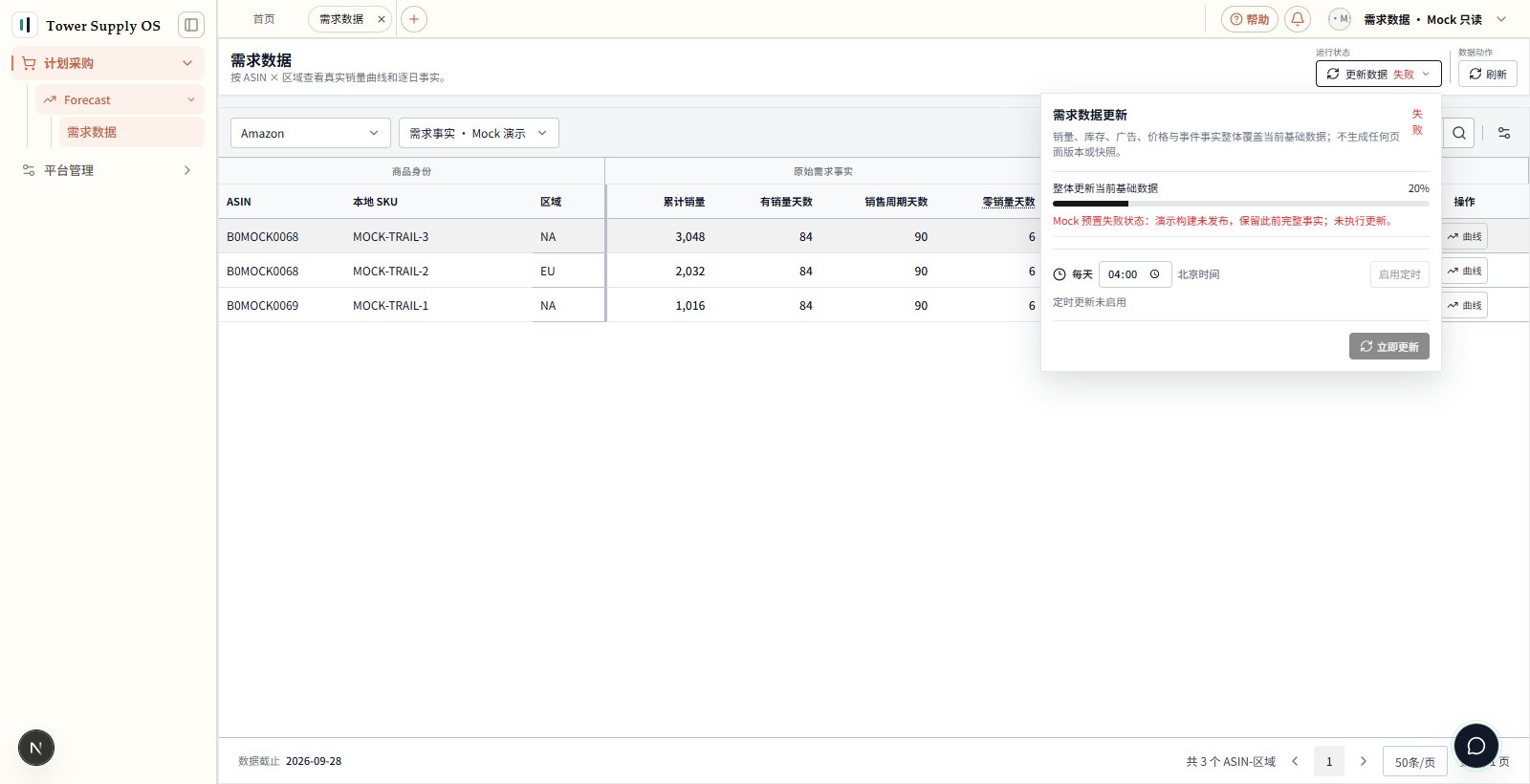Click the round N badge icon

36,748
